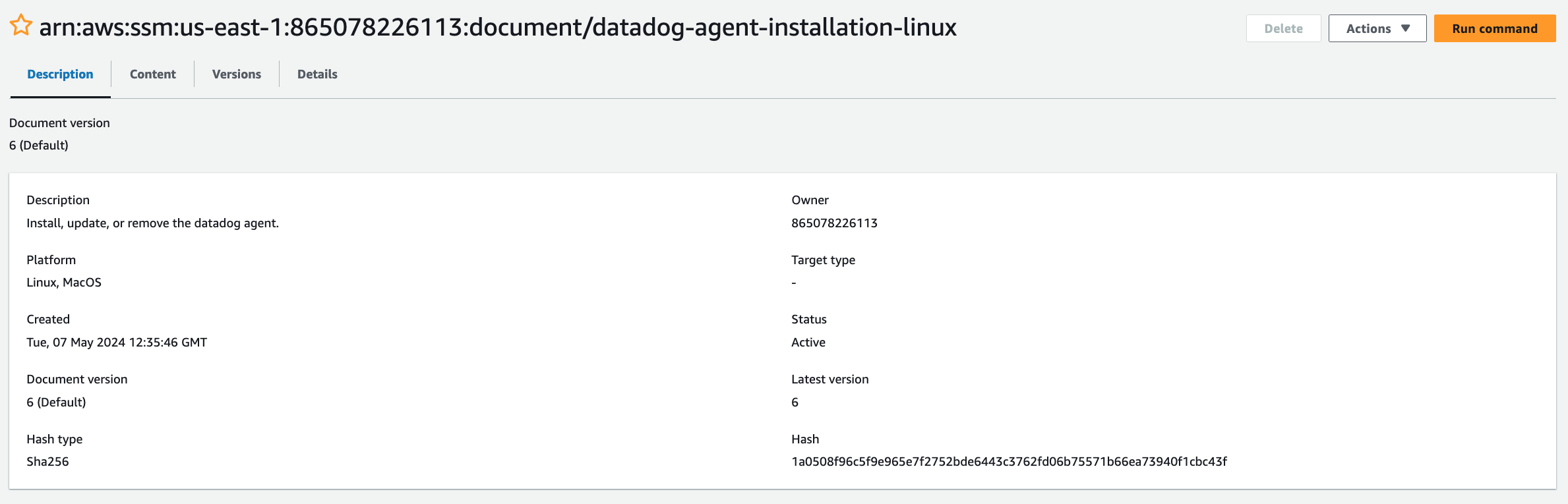Click the Owner label
This screenshot has width=1568, height=504.
click(810, 200)
